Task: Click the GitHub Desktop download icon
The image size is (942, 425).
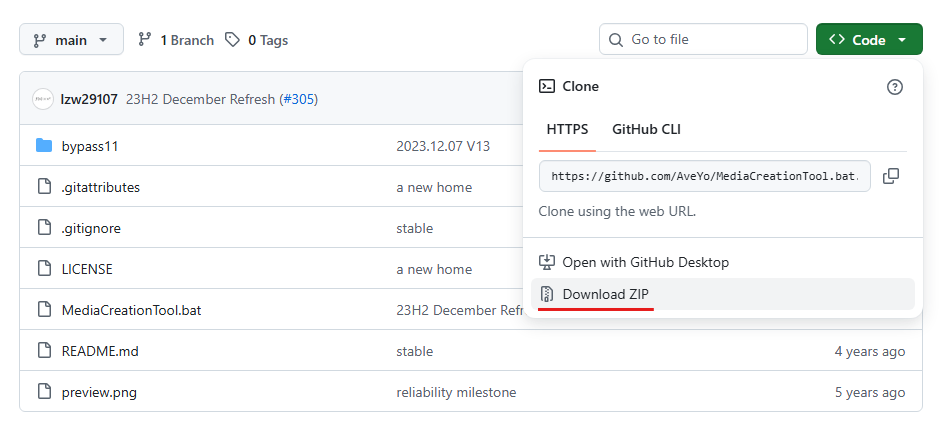Action: point(547,262)
